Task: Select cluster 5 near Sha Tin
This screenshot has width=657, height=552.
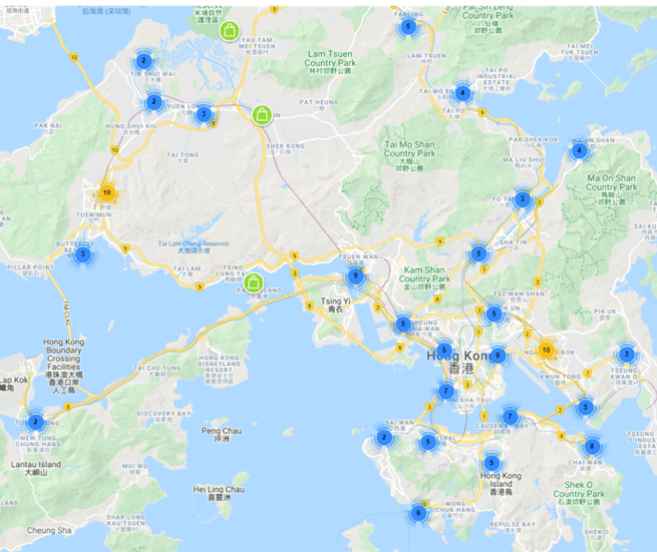Action: tap(479, 254)
